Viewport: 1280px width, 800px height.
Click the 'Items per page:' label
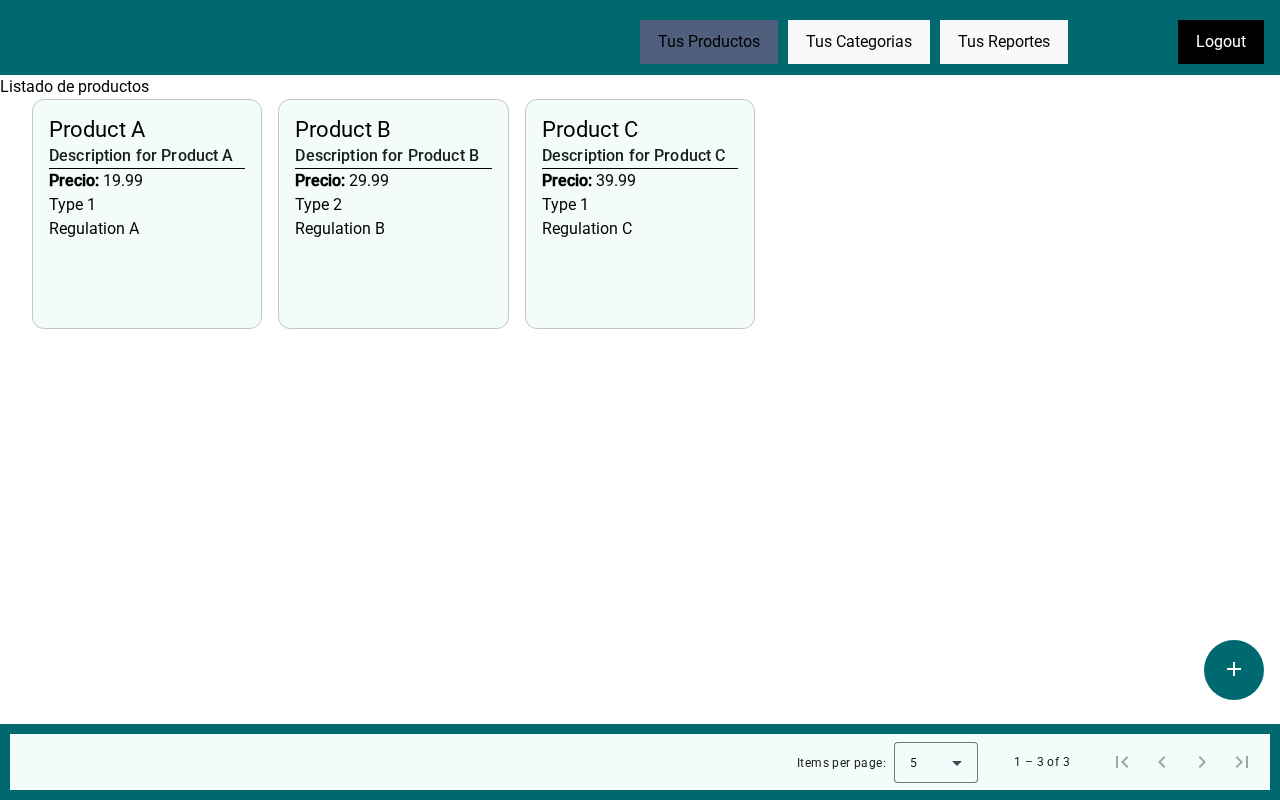point(841,763)
